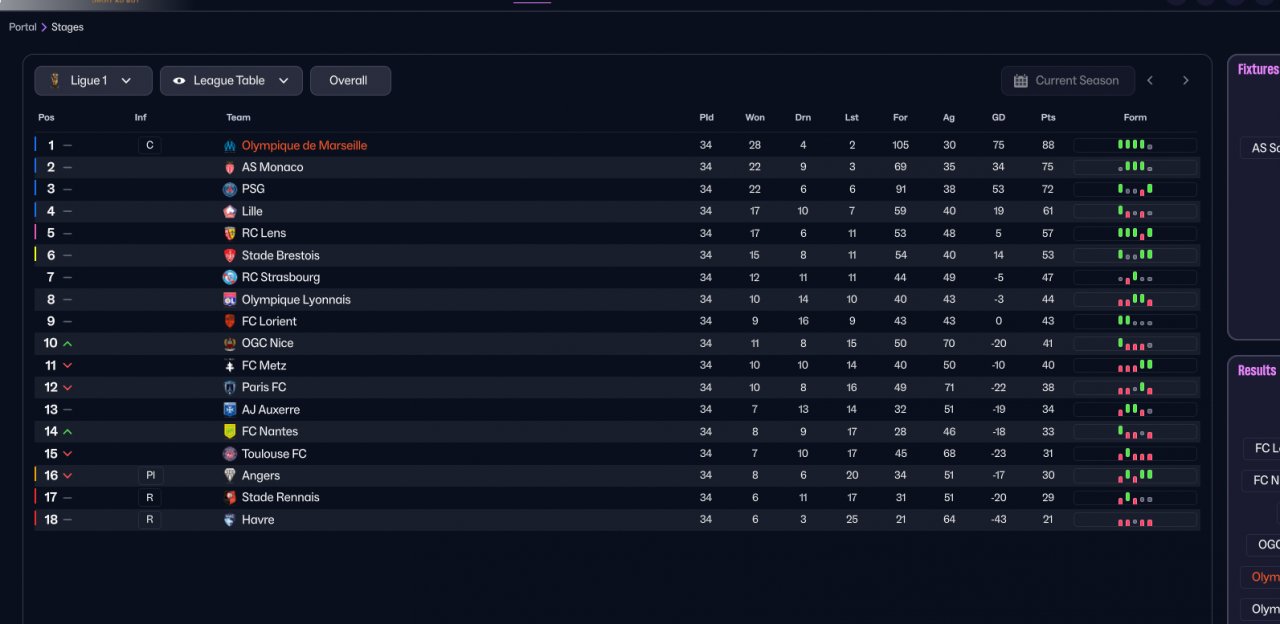
Task: Open the Results panel heading
Action: point(1257,371)
